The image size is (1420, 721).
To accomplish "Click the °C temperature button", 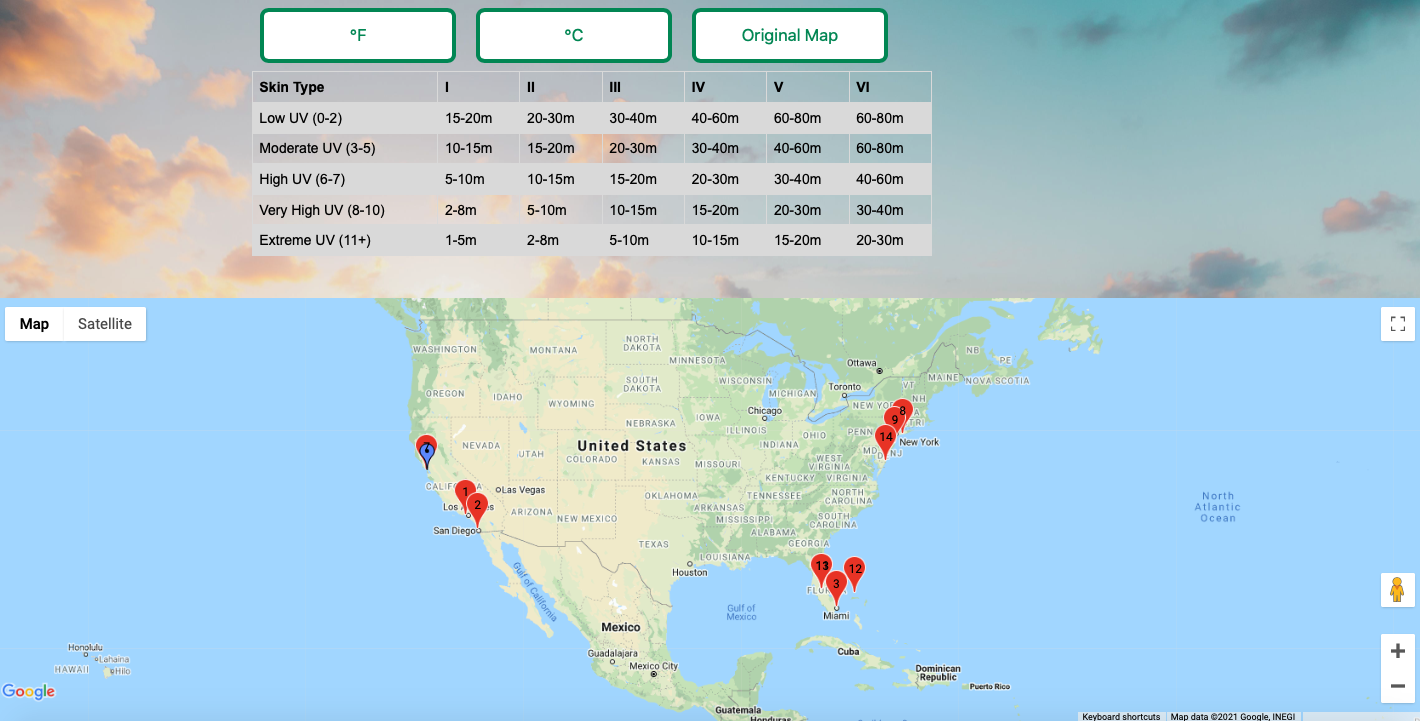I will click(x=574, y=35).
